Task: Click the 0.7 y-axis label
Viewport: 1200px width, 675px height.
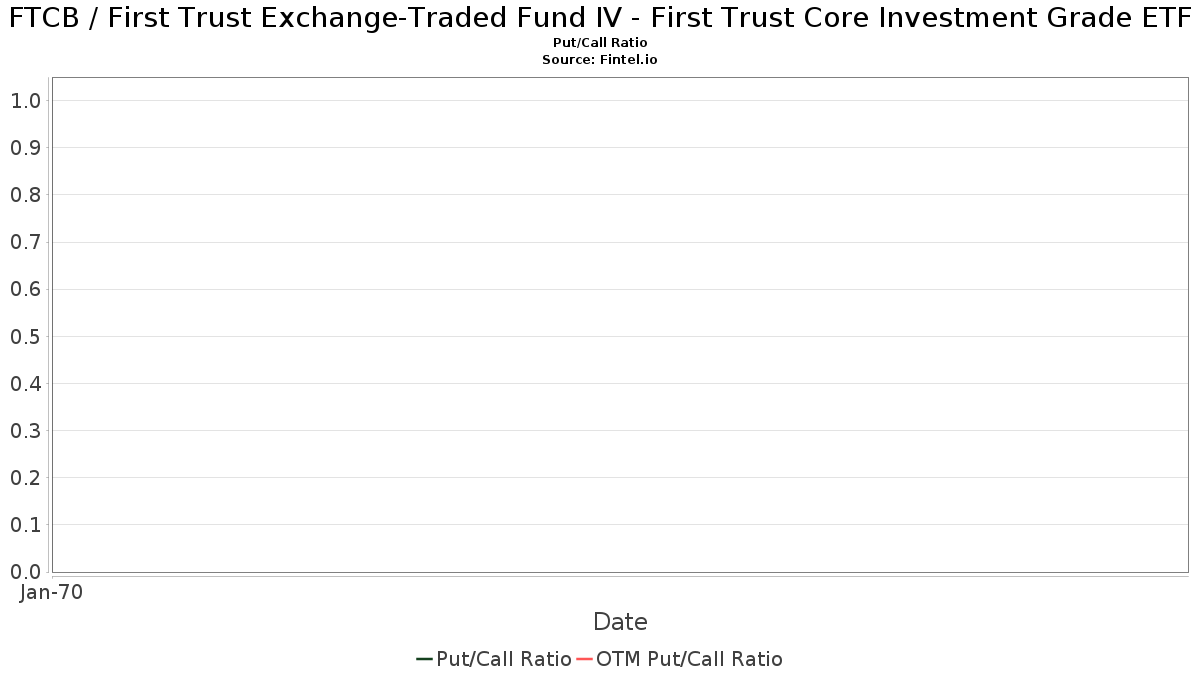Action: pyautogui.click(x=25, y=242)
